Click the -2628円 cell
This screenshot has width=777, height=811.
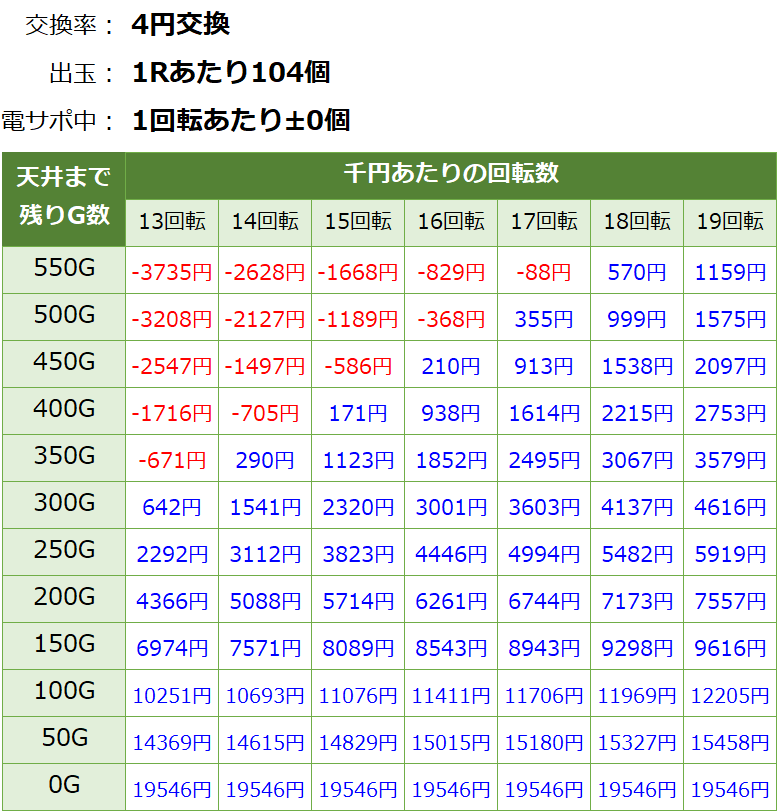tap(265, 272)
